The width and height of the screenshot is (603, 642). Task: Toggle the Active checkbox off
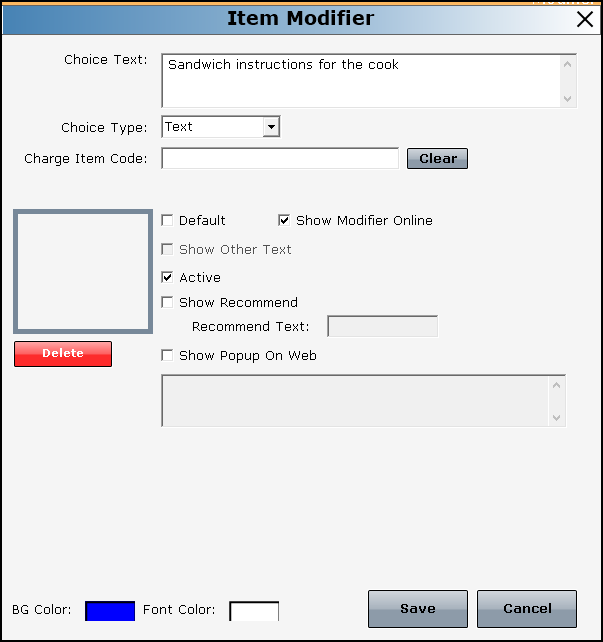[x=168, y=278]
